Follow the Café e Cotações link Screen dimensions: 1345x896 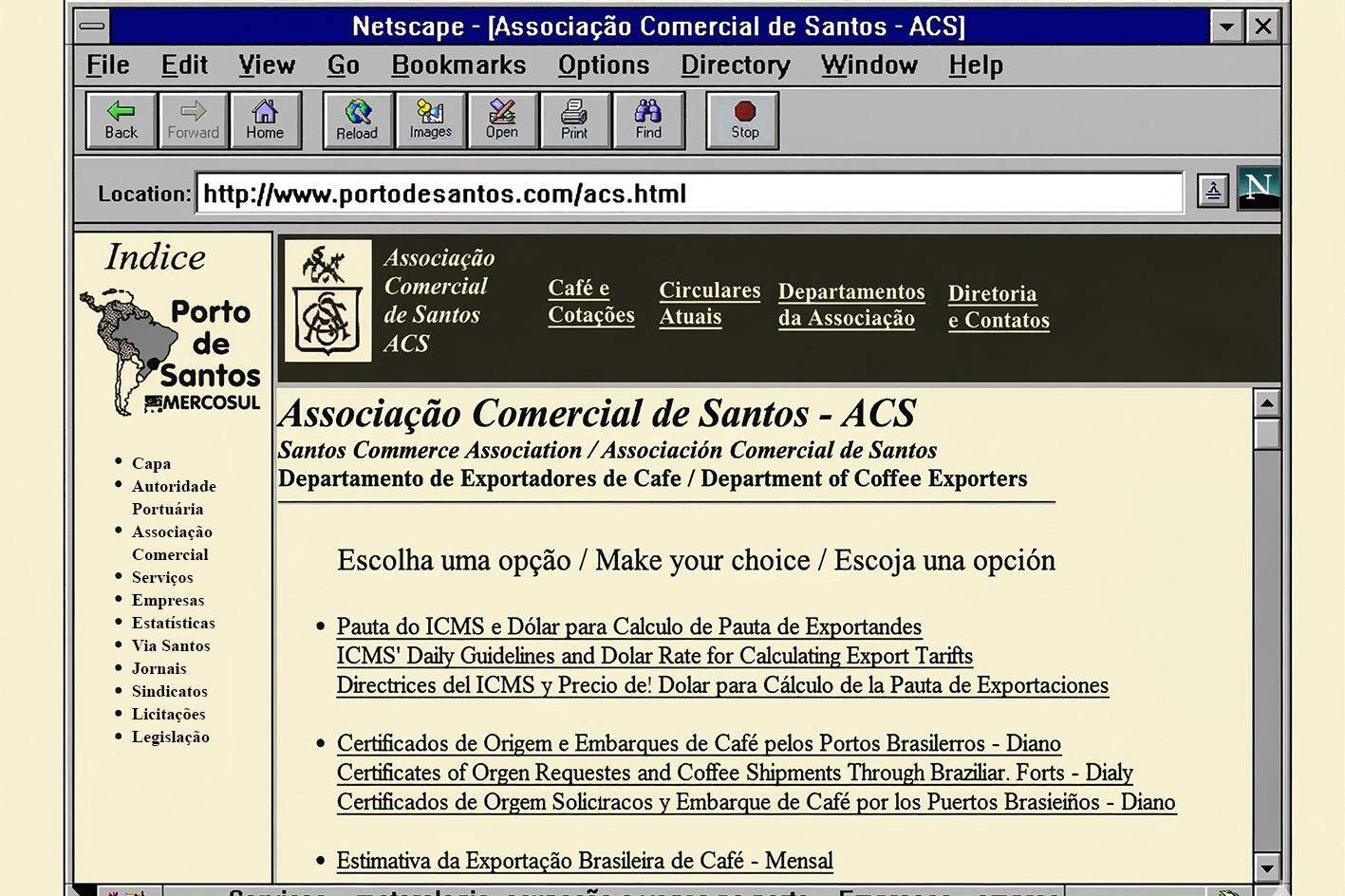coord(590,301)
